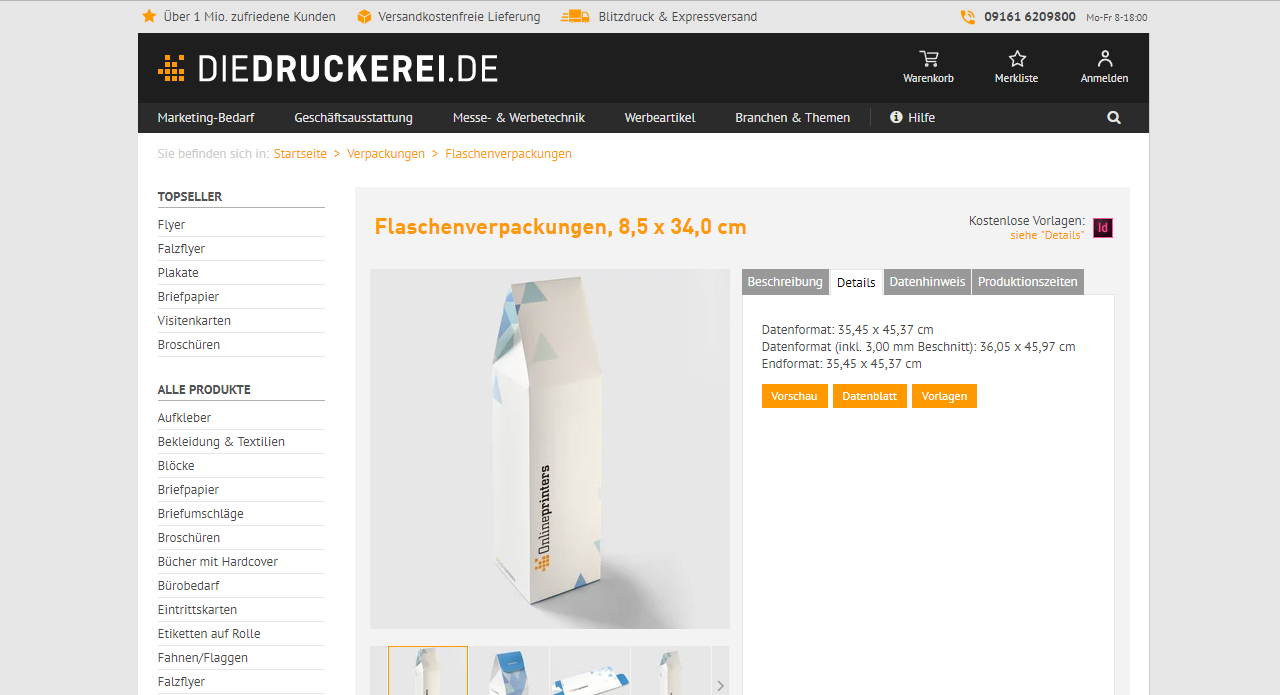Click the DIEDRUCKEREI.DE logo
The height and width of the screenshot is (695, 1280).
[x=328, y=68]
